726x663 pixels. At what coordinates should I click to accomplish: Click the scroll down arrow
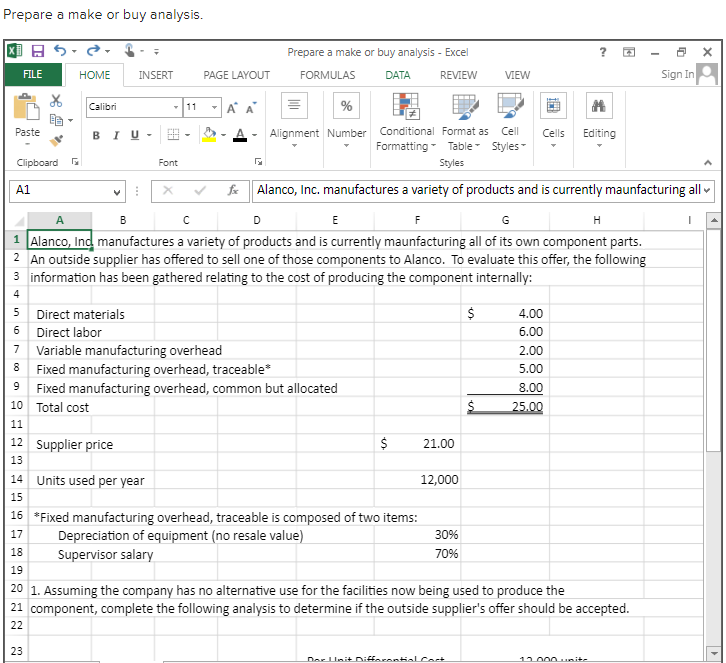tap(713, 653)
